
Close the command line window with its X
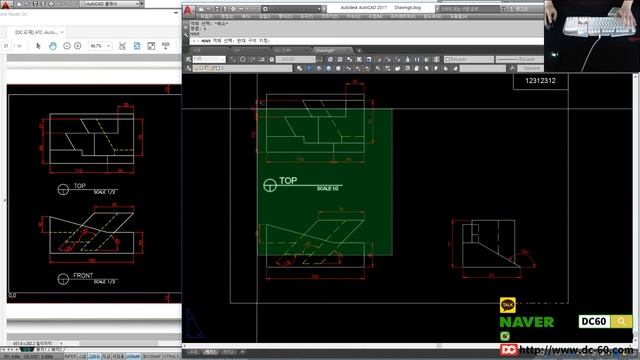point(186,27)
